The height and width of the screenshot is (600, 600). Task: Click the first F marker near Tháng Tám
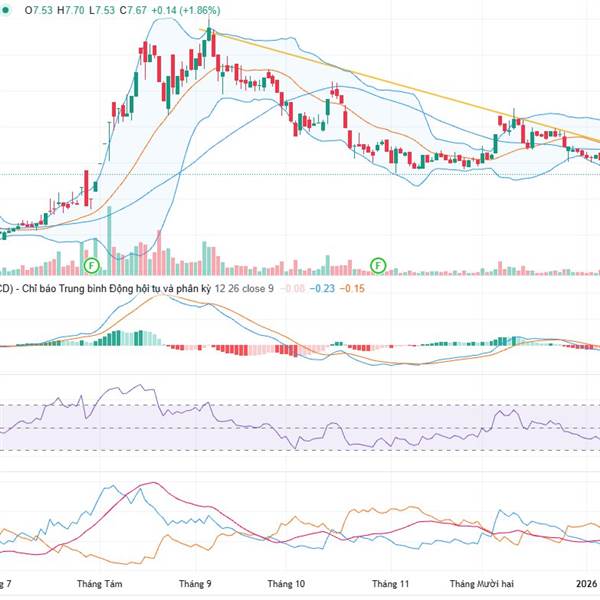(92, 265)
